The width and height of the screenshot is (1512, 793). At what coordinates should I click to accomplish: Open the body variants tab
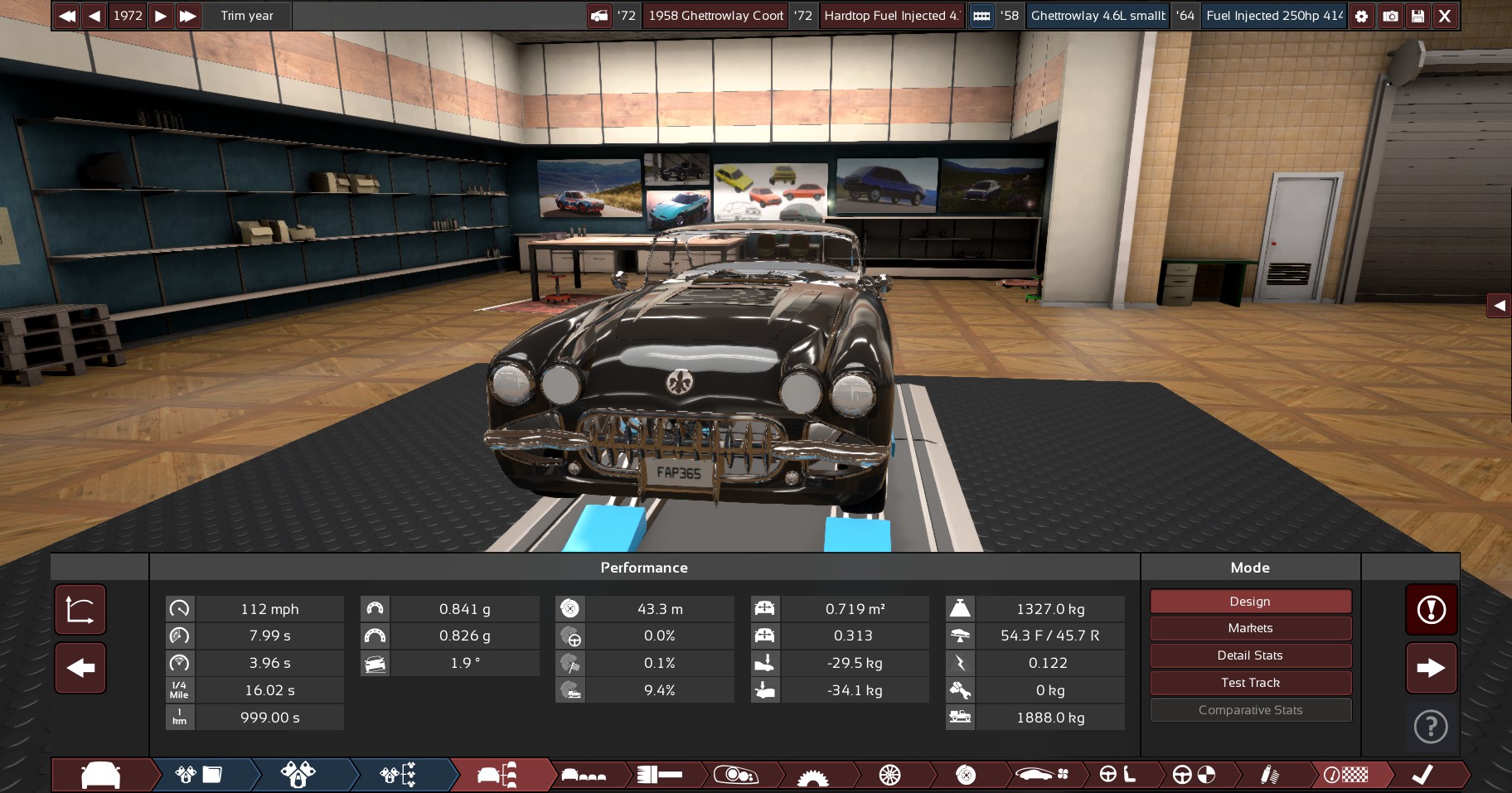tap(584, 776)
